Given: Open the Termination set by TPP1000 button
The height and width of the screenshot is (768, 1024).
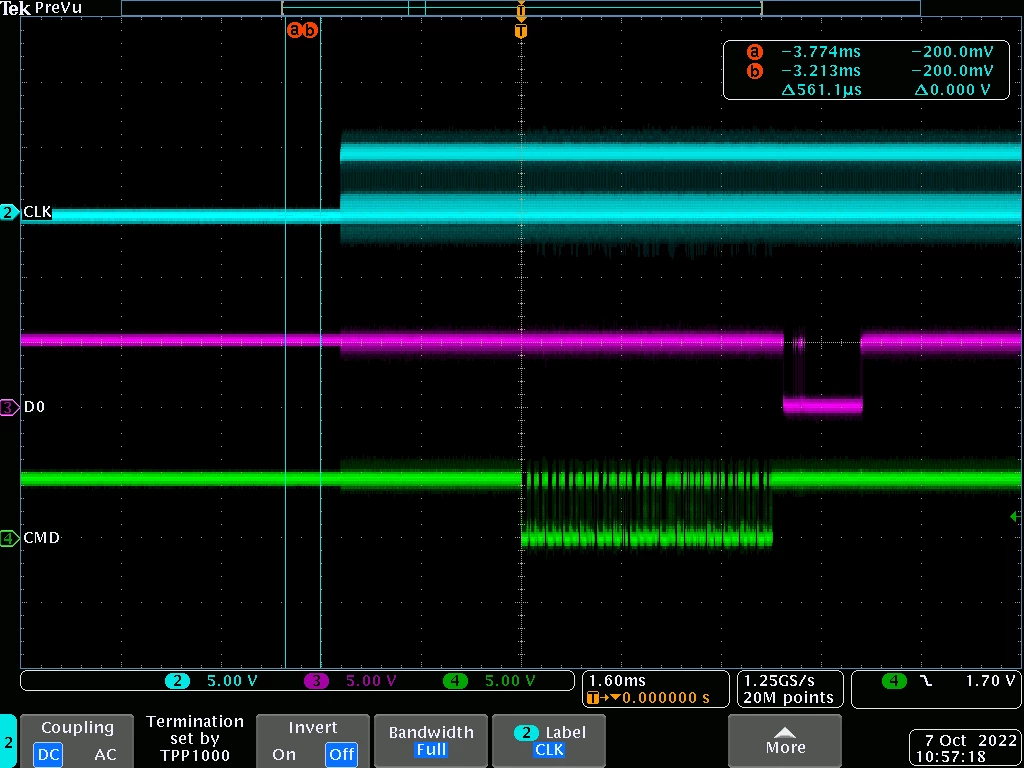Looking at the screenshot, I should click(x=195, y=739).
